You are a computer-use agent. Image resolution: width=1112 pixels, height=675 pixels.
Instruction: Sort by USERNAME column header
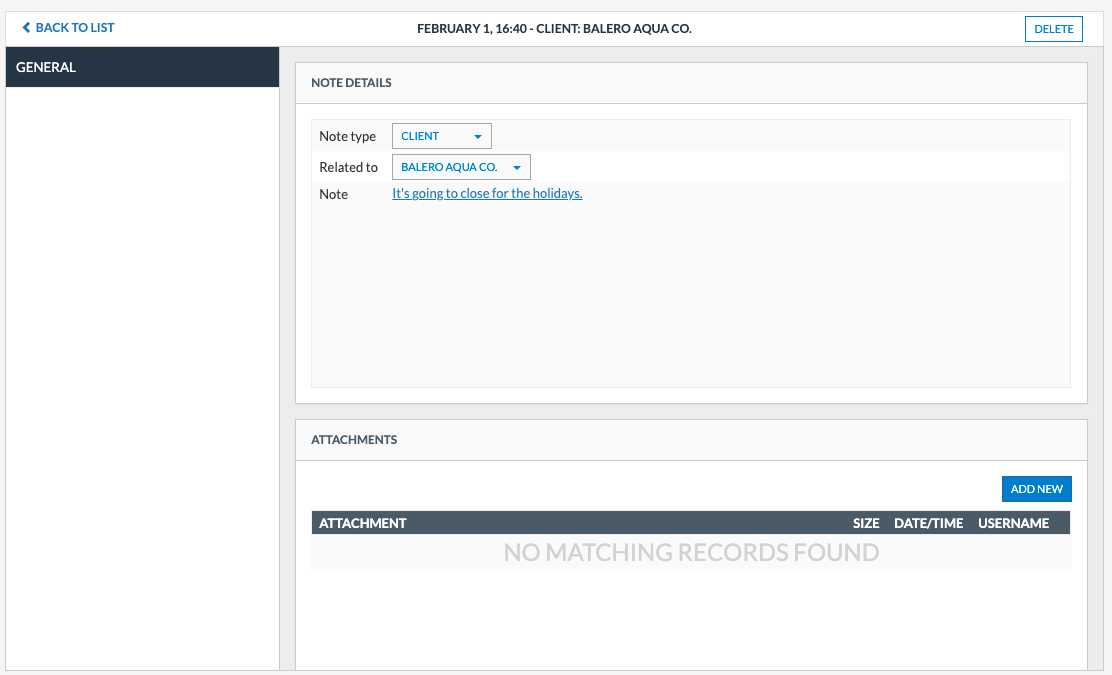[x=1013, y=523]
